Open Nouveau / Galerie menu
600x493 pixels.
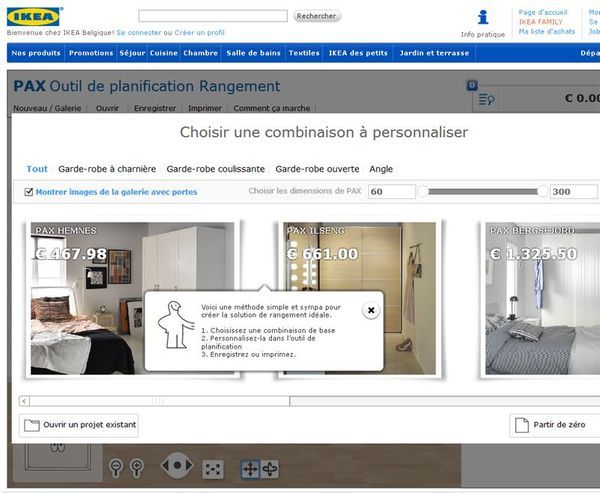click(47, 108)
